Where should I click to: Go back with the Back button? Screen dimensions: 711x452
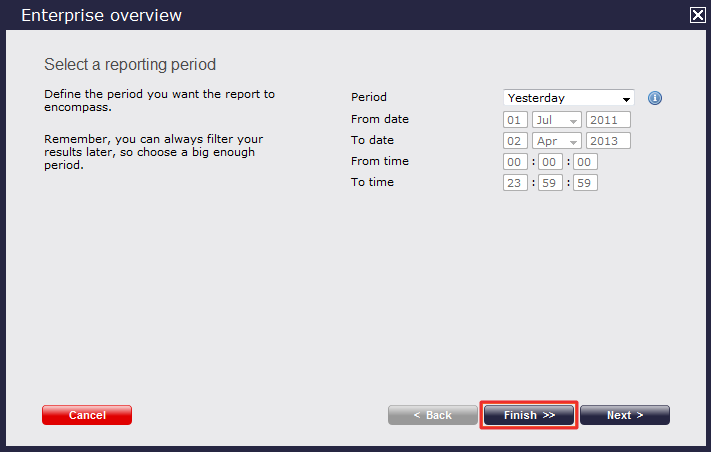pyautogui.click(x=433, y=415)
